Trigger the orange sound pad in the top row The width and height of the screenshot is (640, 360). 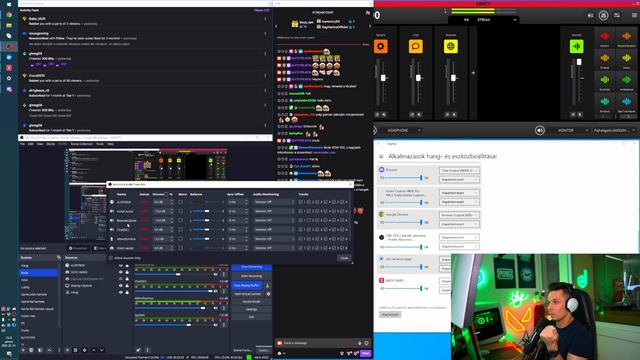[627, 36]
